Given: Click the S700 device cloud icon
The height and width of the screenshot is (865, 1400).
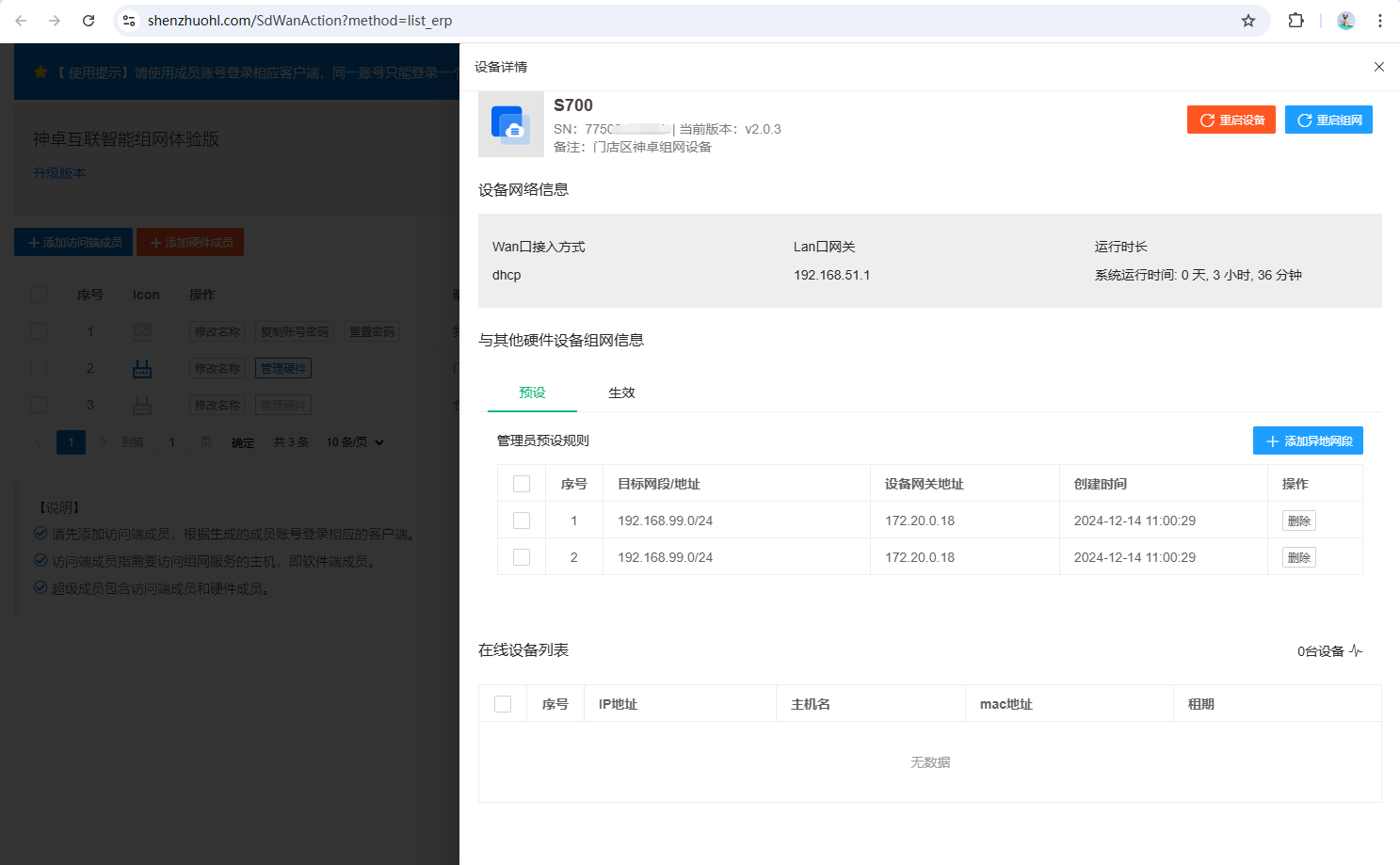Looking at the screenshot, I should click(511, 124).
